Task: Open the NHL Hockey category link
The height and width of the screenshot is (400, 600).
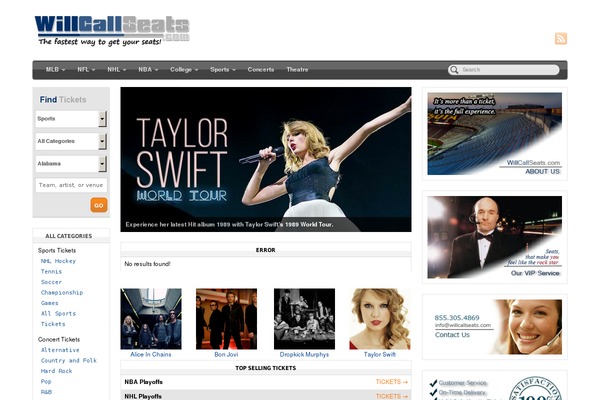Action: point(58,261)
